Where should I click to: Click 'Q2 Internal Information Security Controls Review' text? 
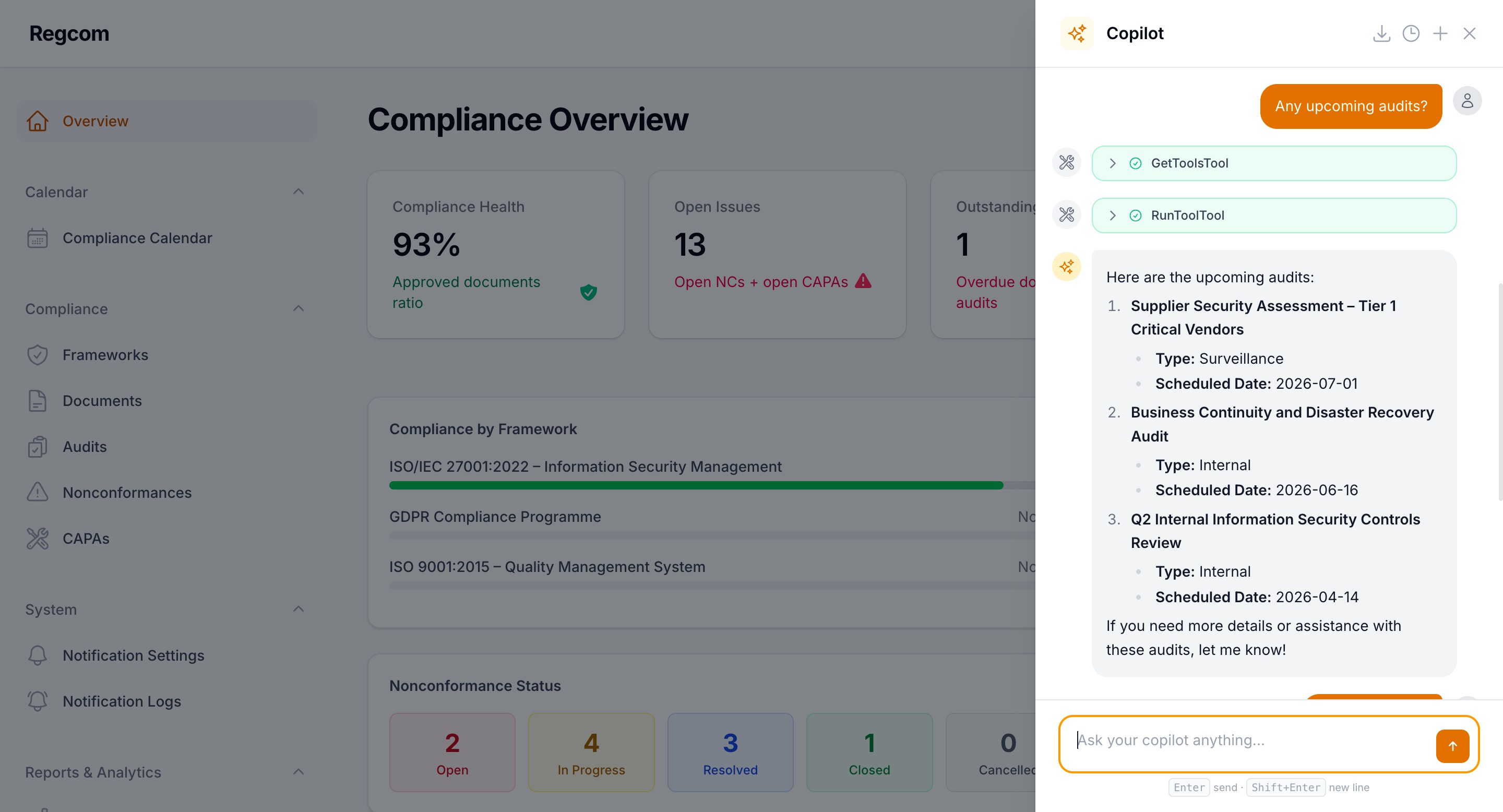(x=1275, y=531)
